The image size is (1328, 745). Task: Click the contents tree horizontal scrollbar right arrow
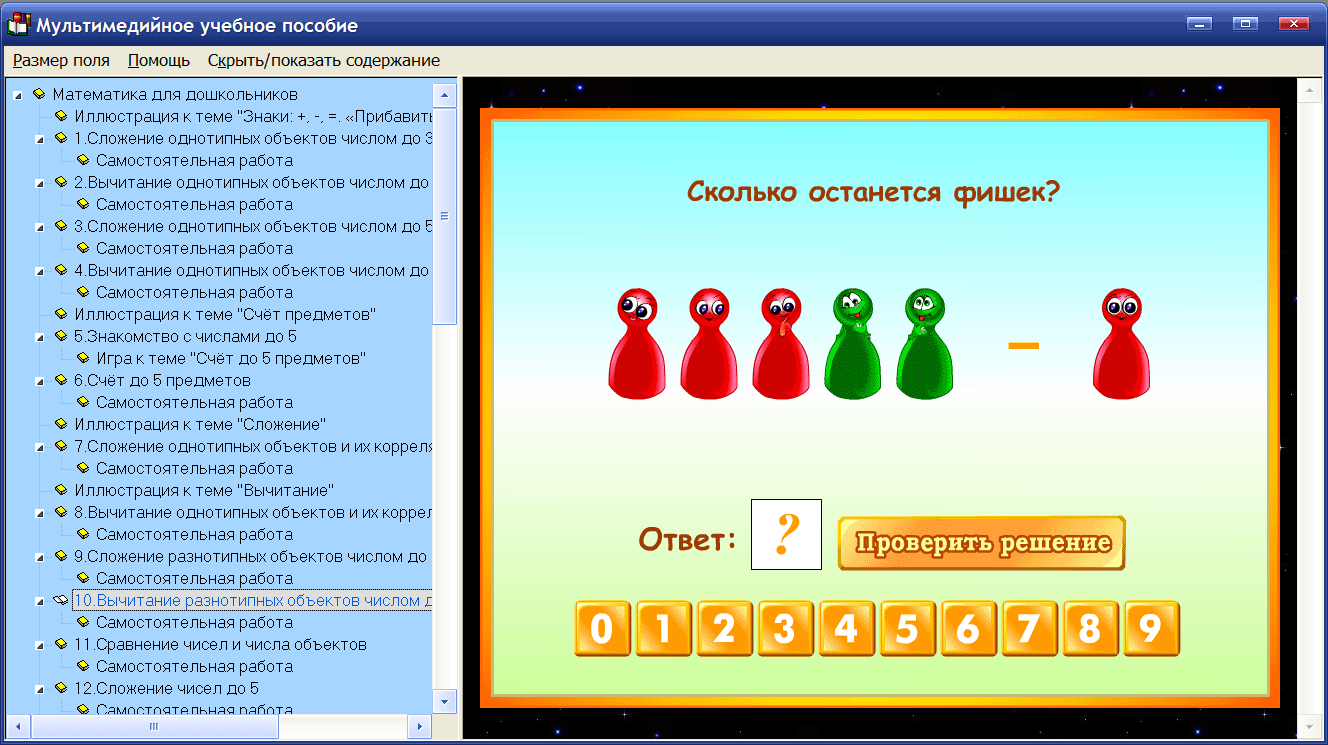[x=420, y=726]
